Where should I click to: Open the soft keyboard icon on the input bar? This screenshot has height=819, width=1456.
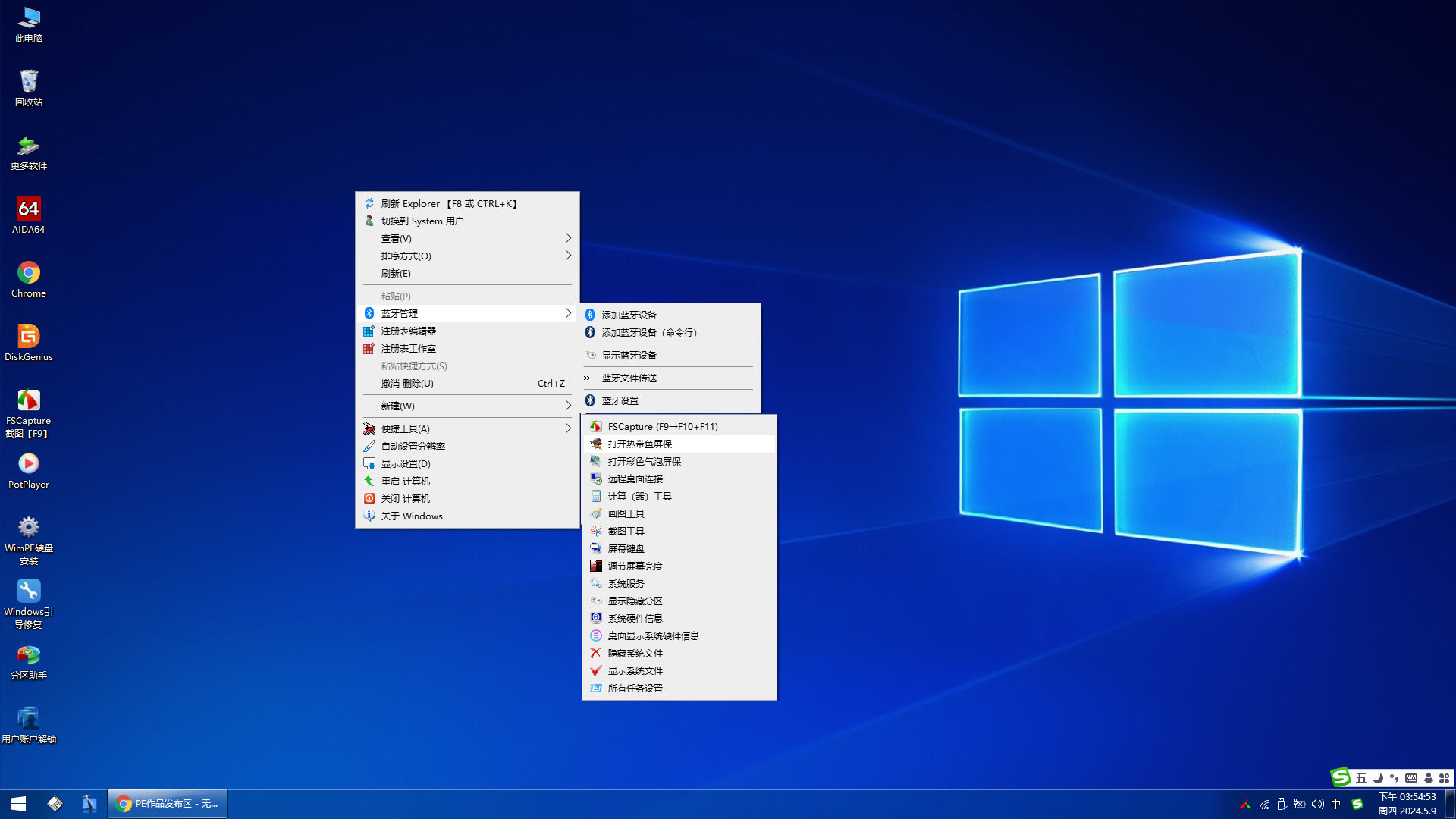[x=1411, y=778]
